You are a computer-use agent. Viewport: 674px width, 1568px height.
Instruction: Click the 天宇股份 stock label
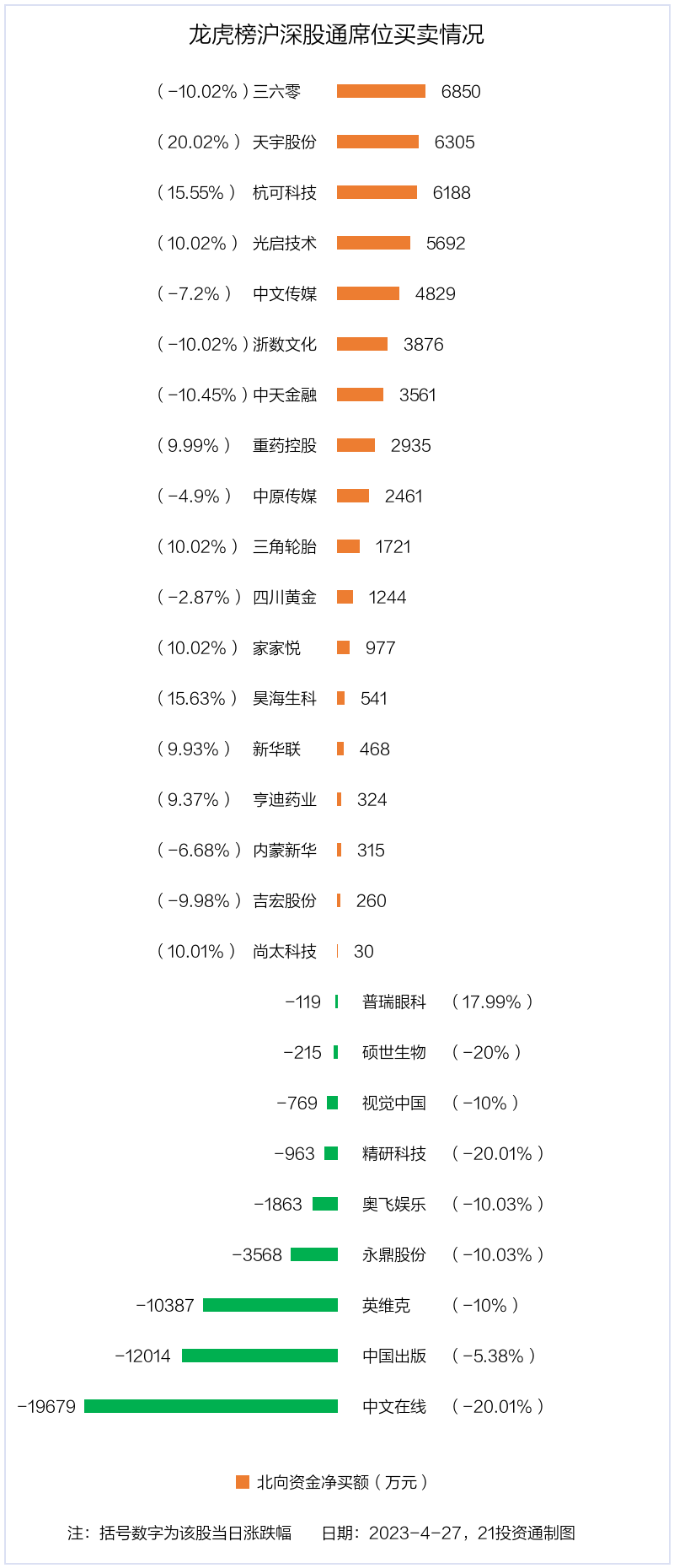pyautogui.click(x=285, y=142)
